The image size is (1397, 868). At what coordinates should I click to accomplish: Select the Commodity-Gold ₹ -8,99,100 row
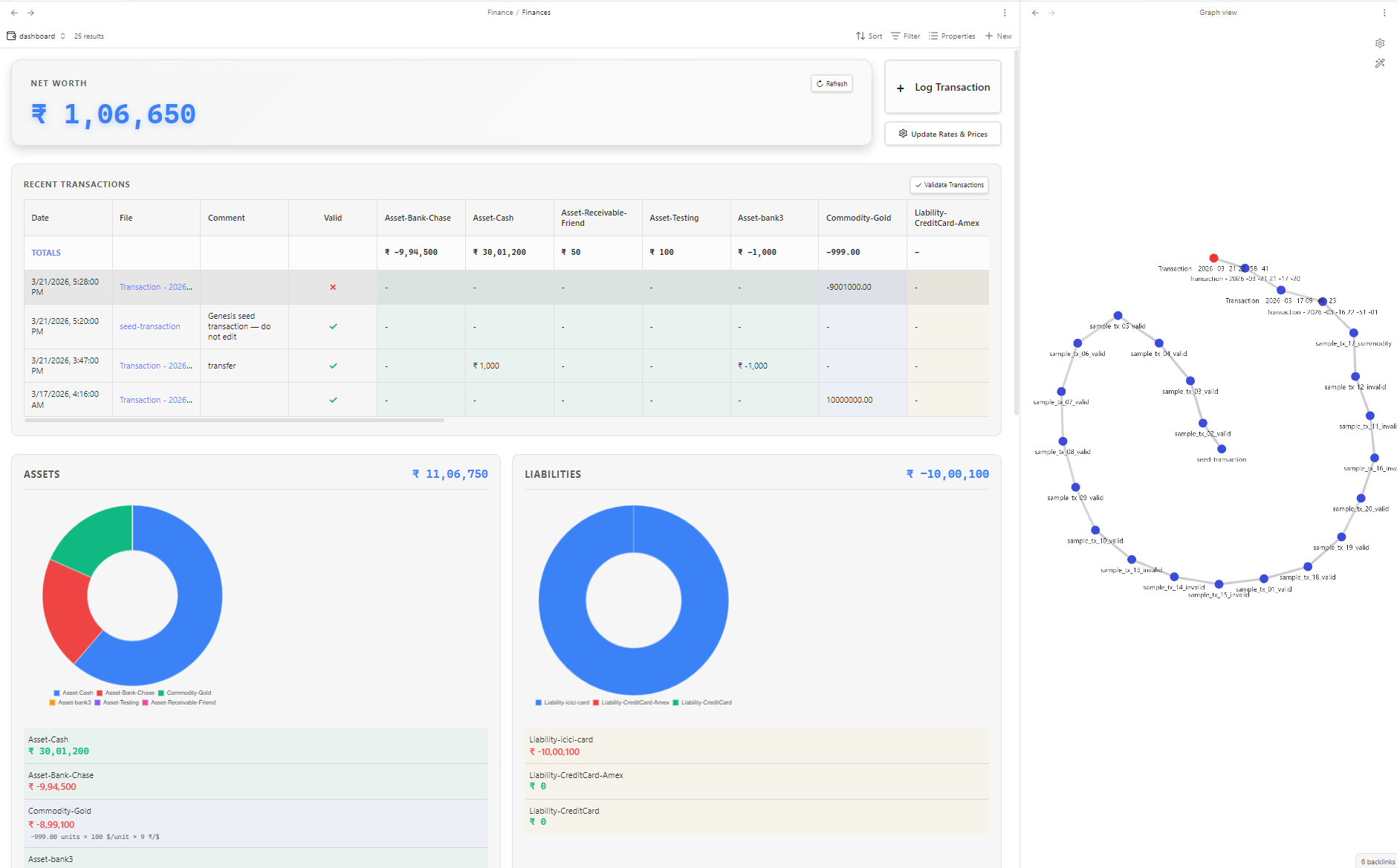pos(256,823)
